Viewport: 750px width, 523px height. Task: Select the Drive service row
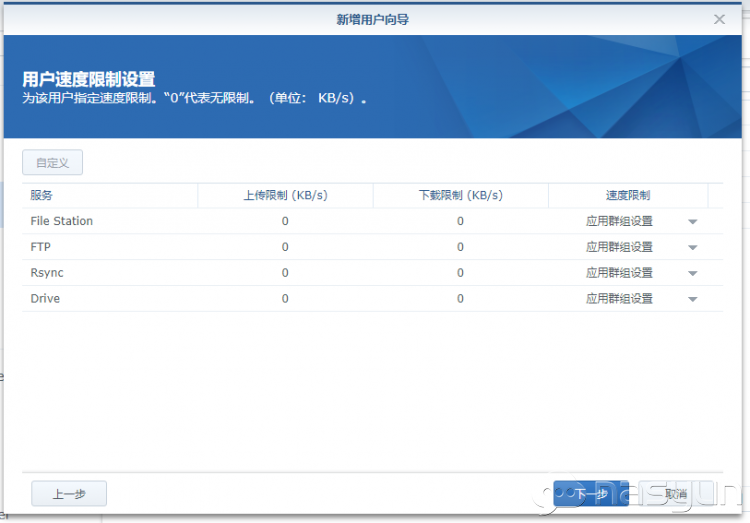(x=372, y=299)
